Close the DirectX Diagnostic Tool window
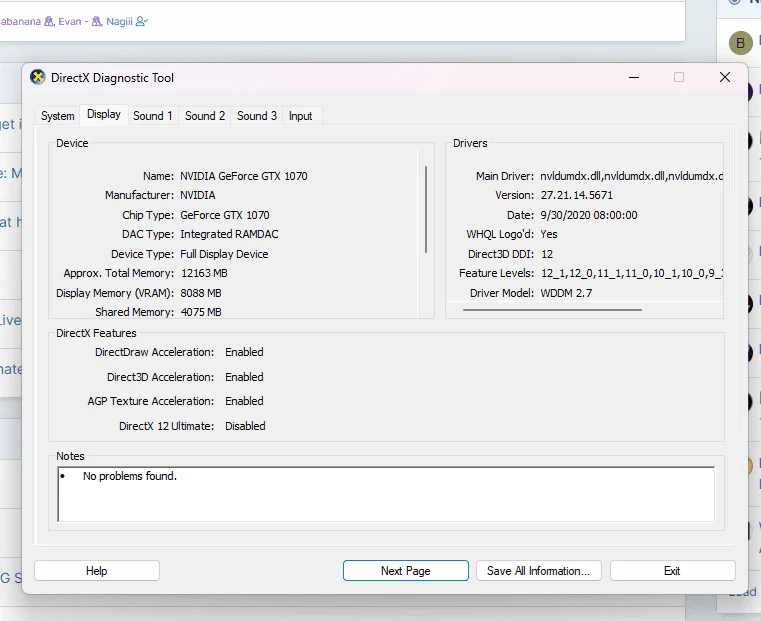This screenshot has width=761, height=621. pos(725,77)
